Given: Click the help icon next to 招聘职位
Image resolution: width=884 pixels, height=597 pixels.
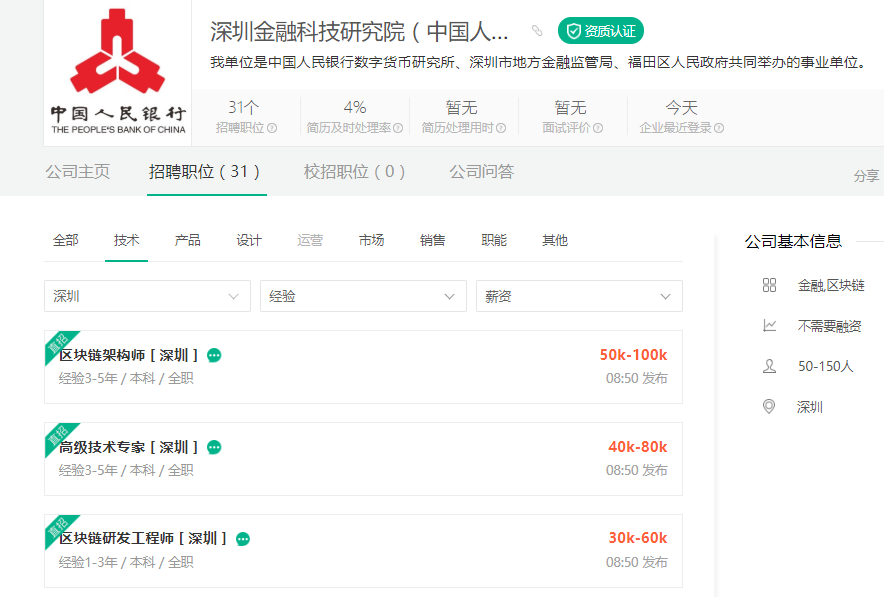Looking at the screenshot, I should click(272, 128).
